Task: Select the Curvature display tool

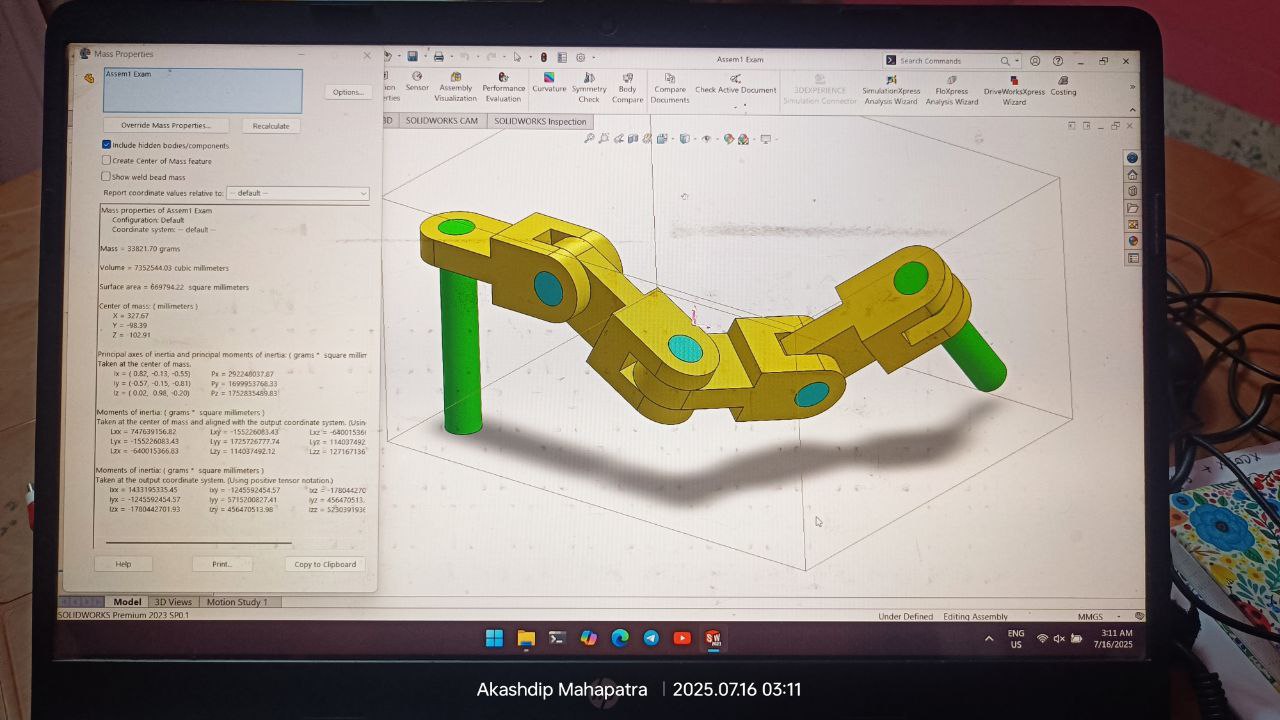Action: click(549, 83)
